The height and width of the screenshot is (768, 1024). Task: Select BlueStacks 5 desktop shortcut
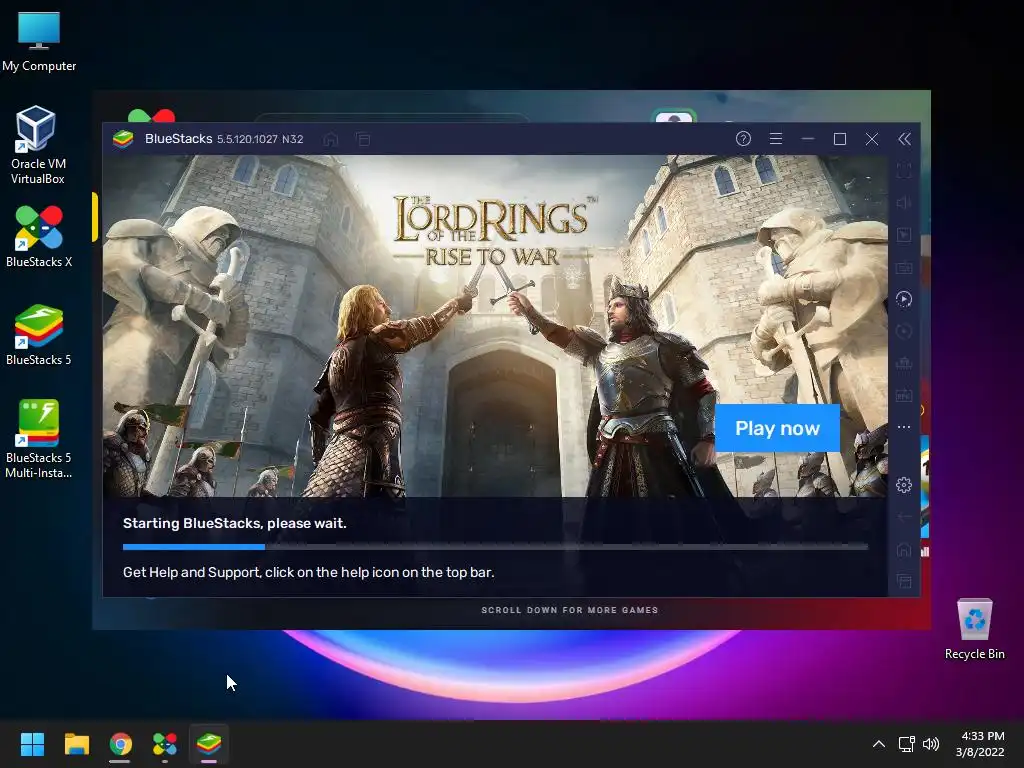tap(39, 334)
